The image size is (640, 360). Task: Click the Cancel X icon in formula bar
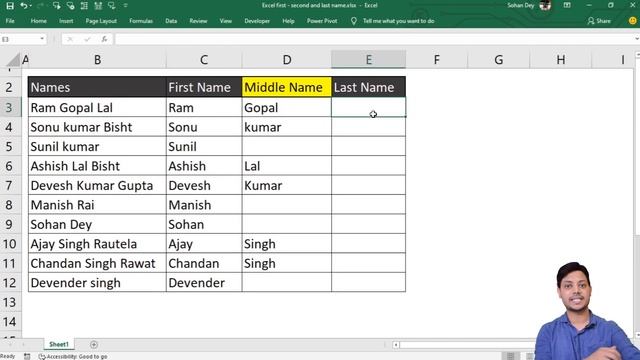[70, 39]
